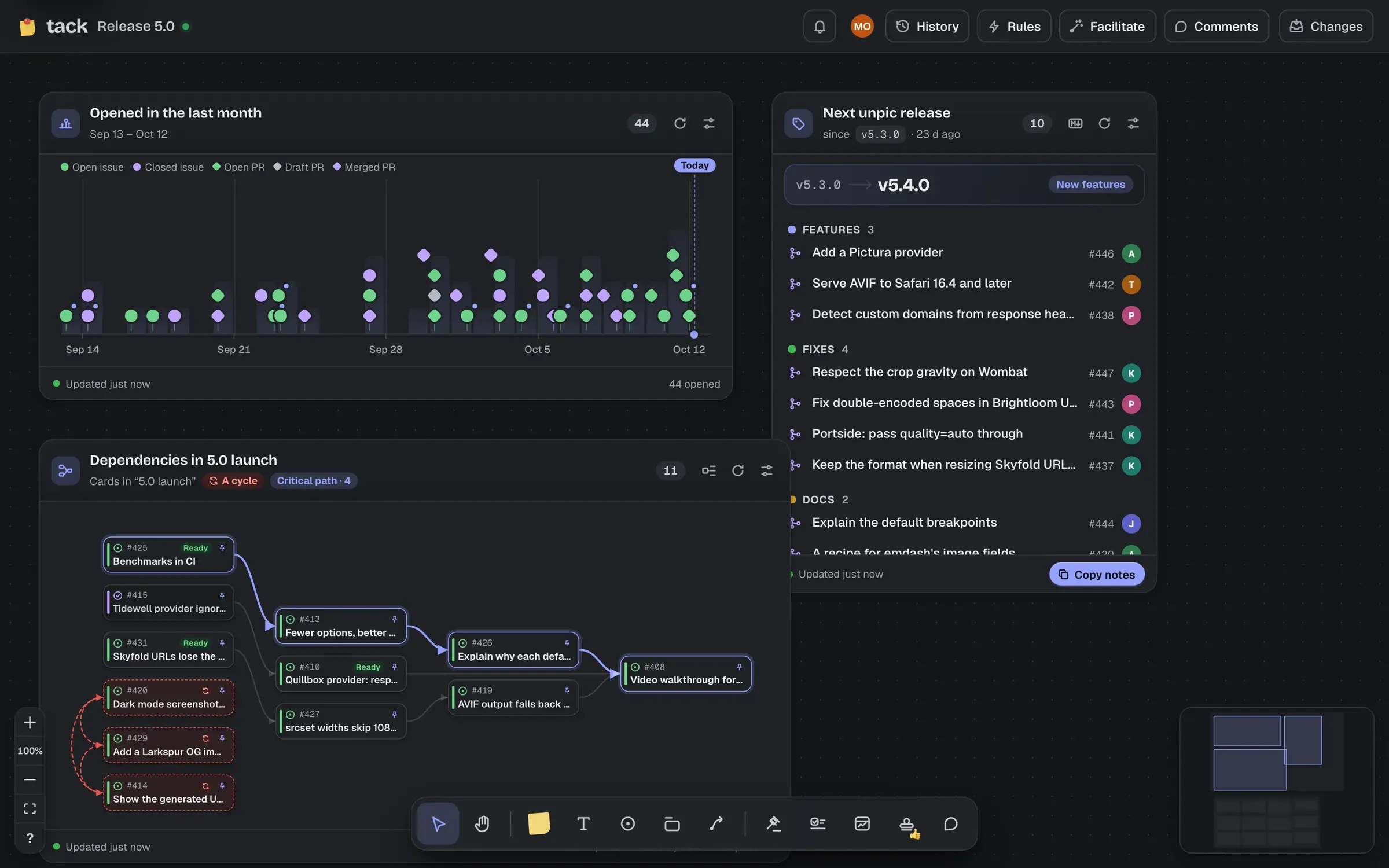Open Respect the crop gravity on Wombat
Screen dimensions: 1389x868
965,373
